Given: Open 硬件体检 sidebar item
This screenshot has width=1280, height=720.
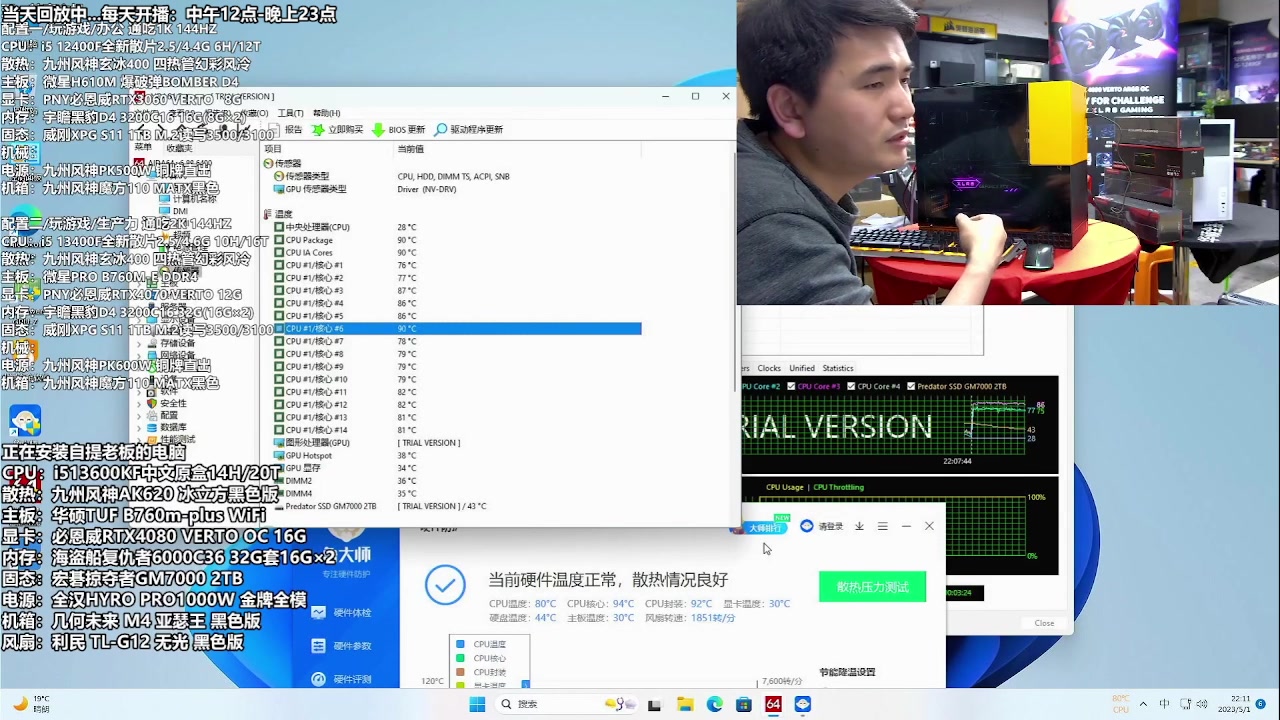Looking at the screenshot, I should [342, 613].
